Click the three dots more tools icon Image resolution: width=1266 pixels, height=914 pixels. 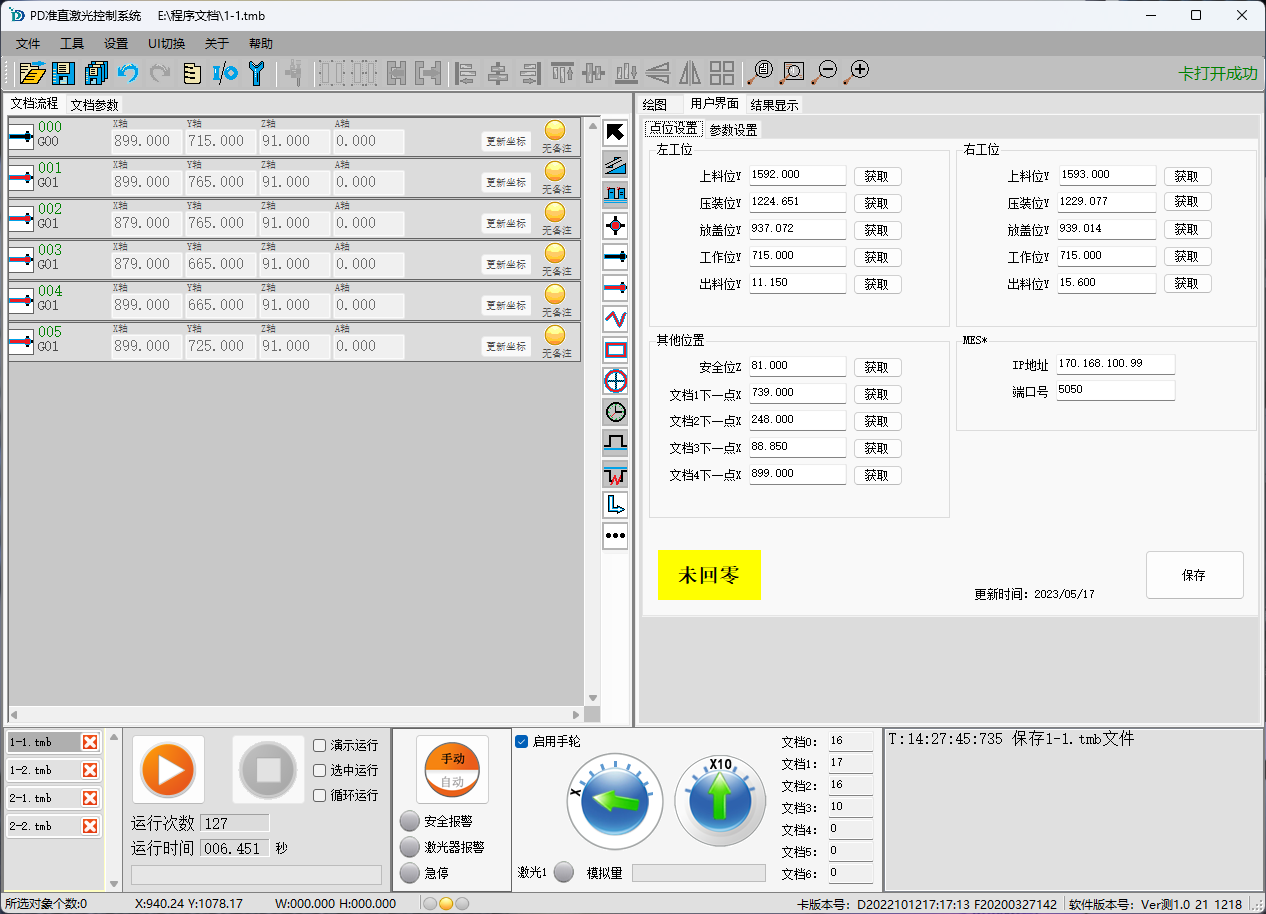[x=616, y=536]
